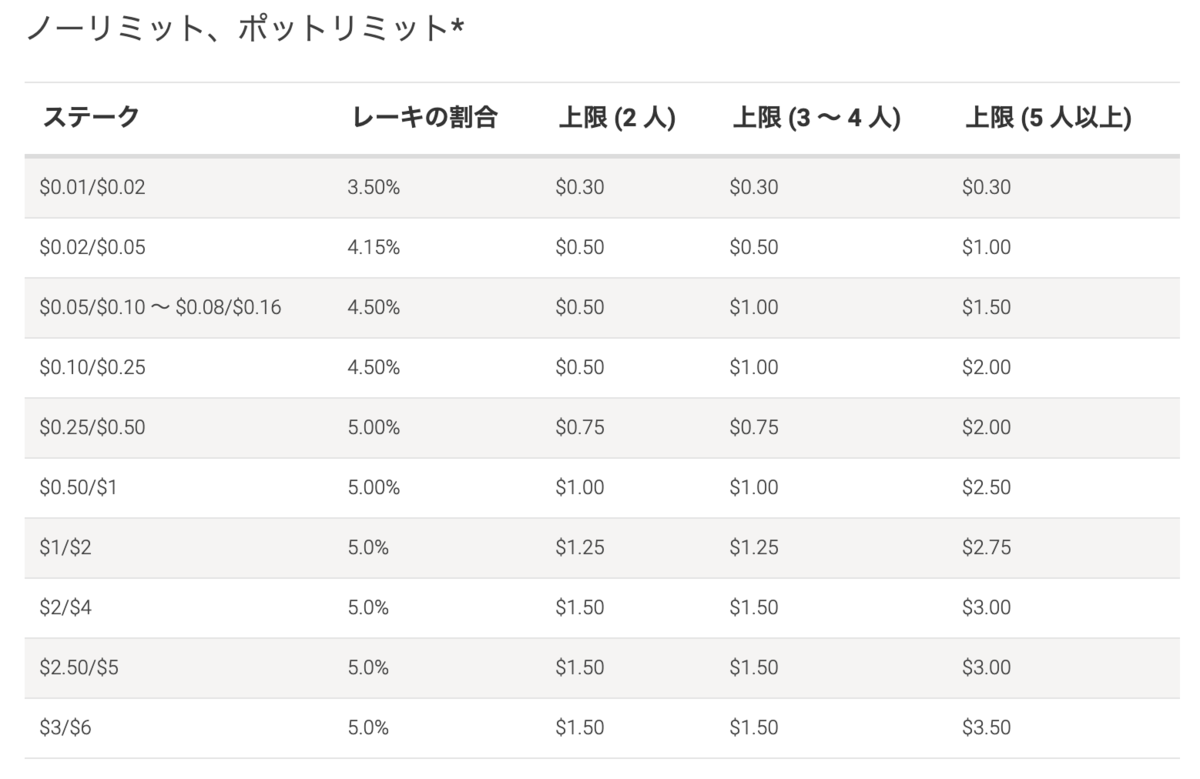Click the $0.50/$1 stake cell

coord(79,487)
